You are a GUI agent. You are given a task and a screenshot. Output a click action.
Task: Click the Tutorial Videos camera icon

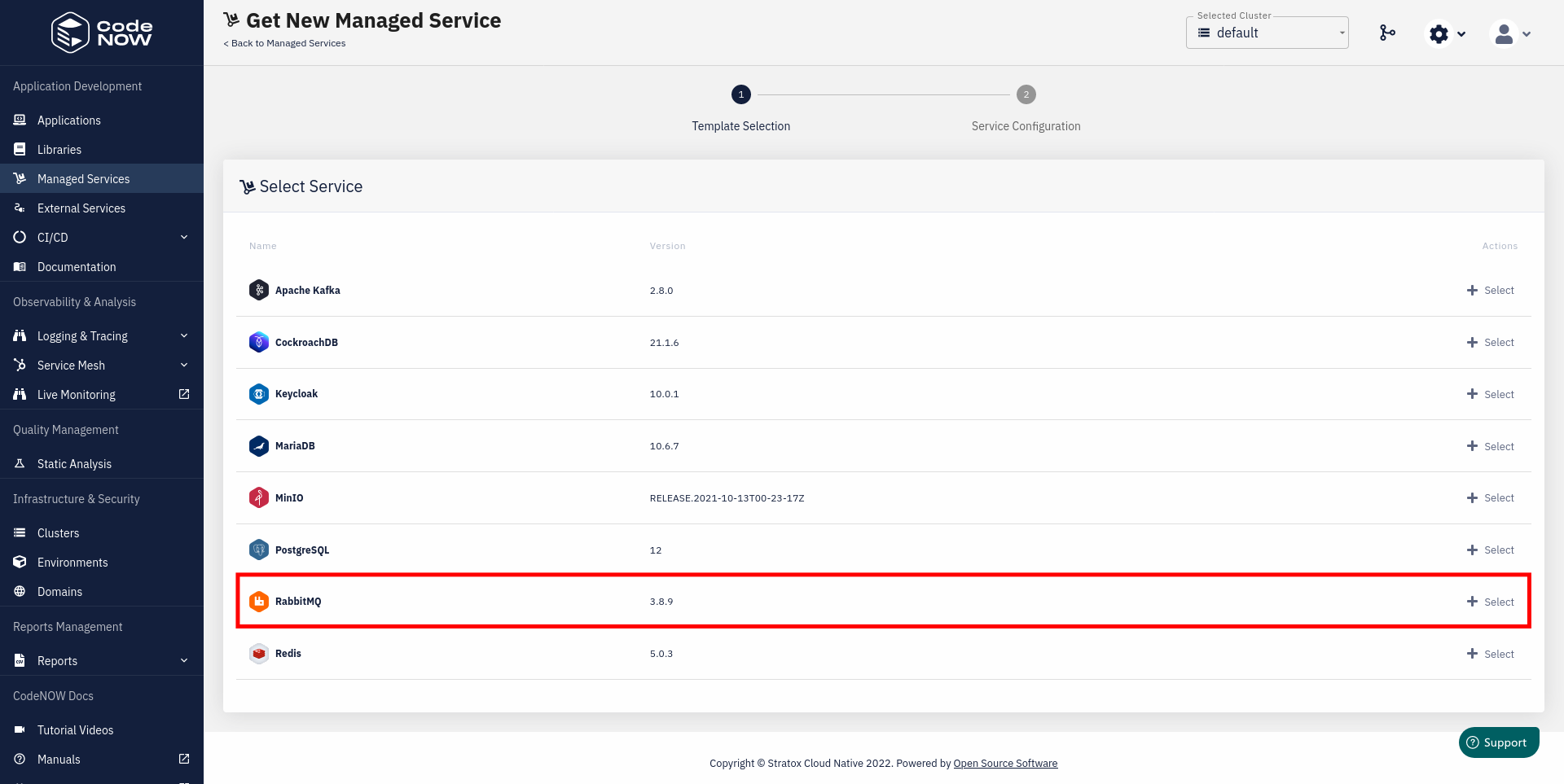pos(20,729)
